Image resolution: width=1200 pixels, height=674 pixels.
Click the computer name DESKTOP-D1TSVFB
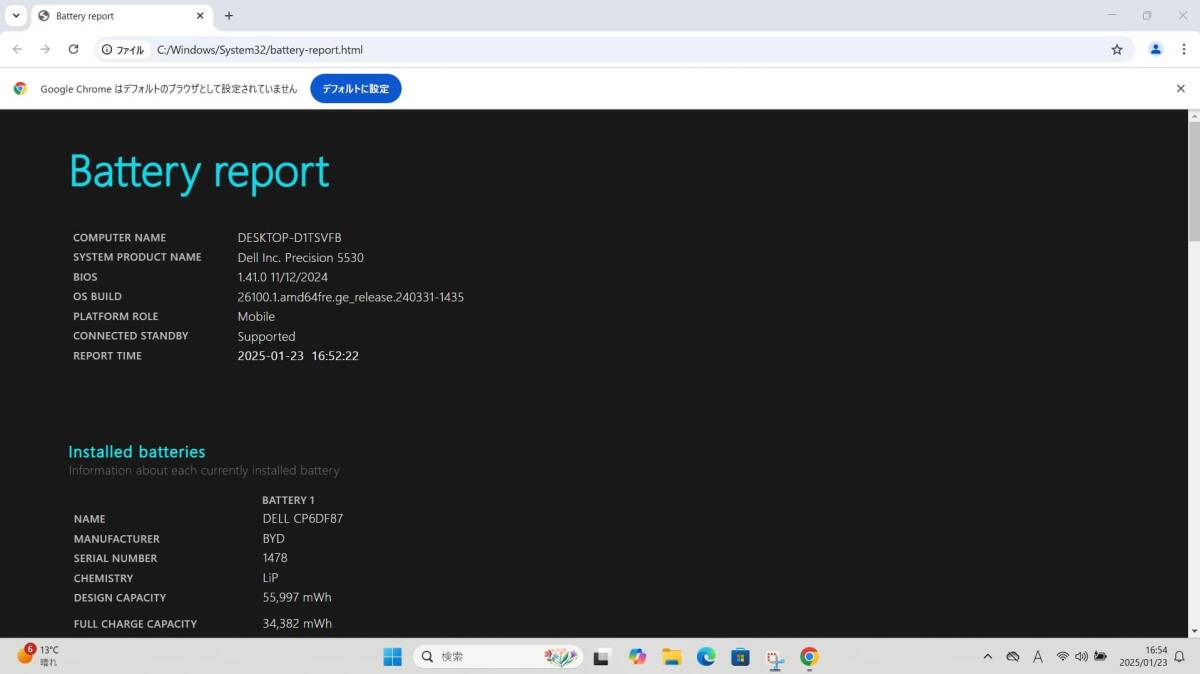click(289, 237)
